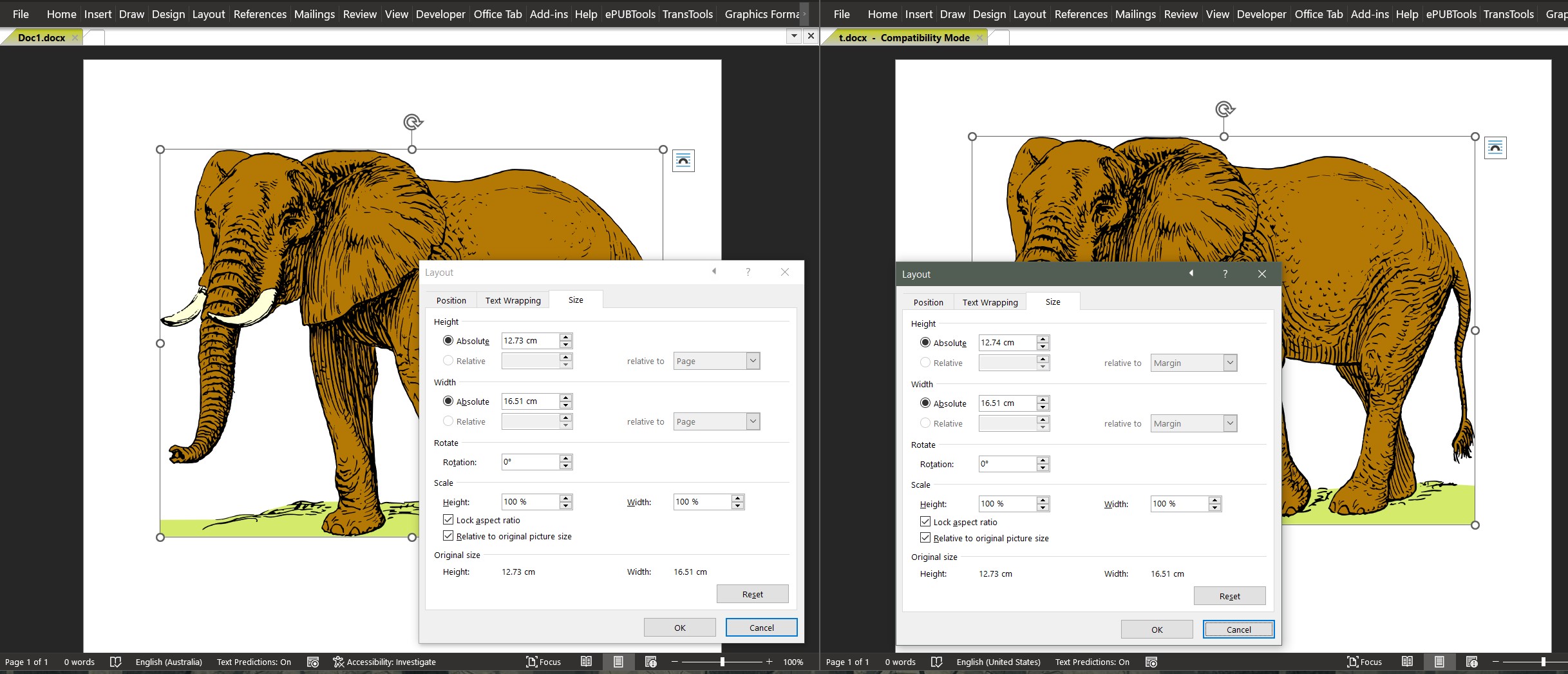Viewport: 1568px width, 674px height.
Task: Click OK button in left Layout dialog
Action: click(680, 628)
